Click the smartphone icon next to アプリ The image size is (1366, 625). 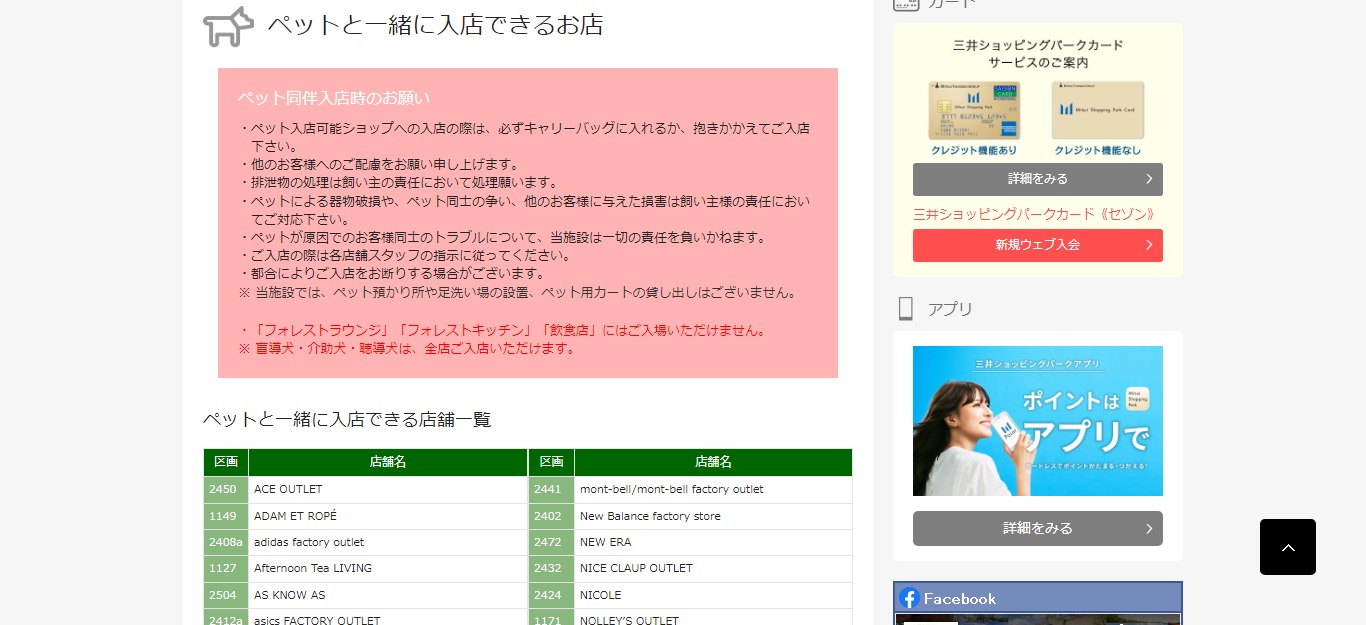[x=906, y=308]
